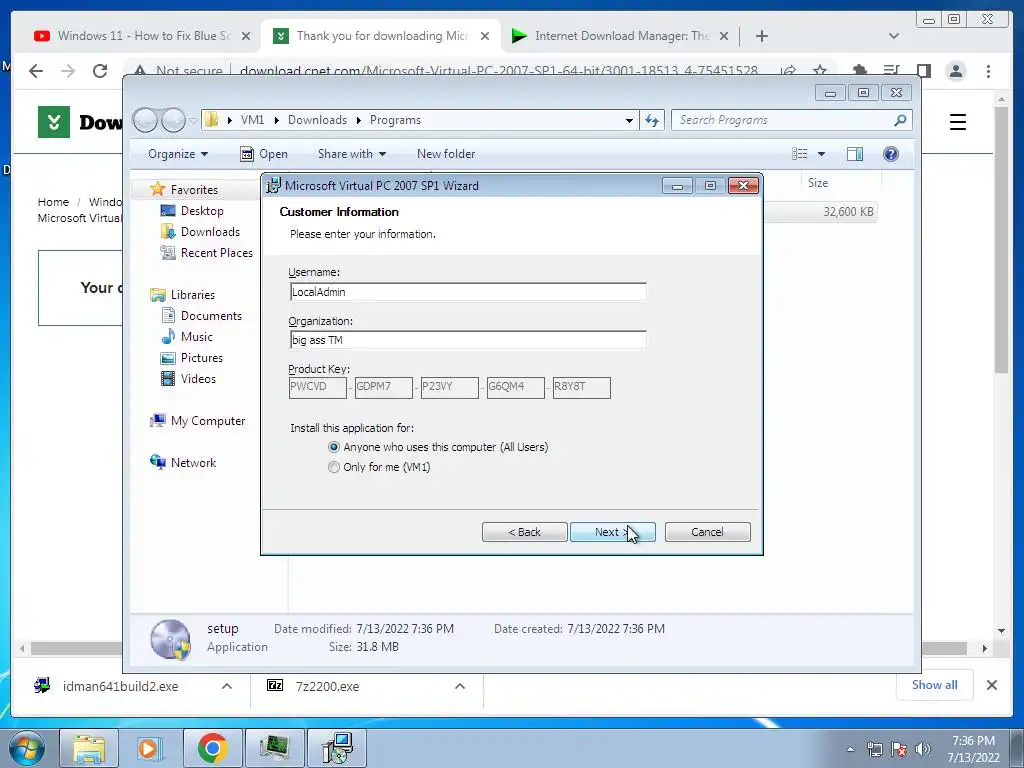1024x768 pixels.
Task: Click the Username text field
Action: coord(468,292)
